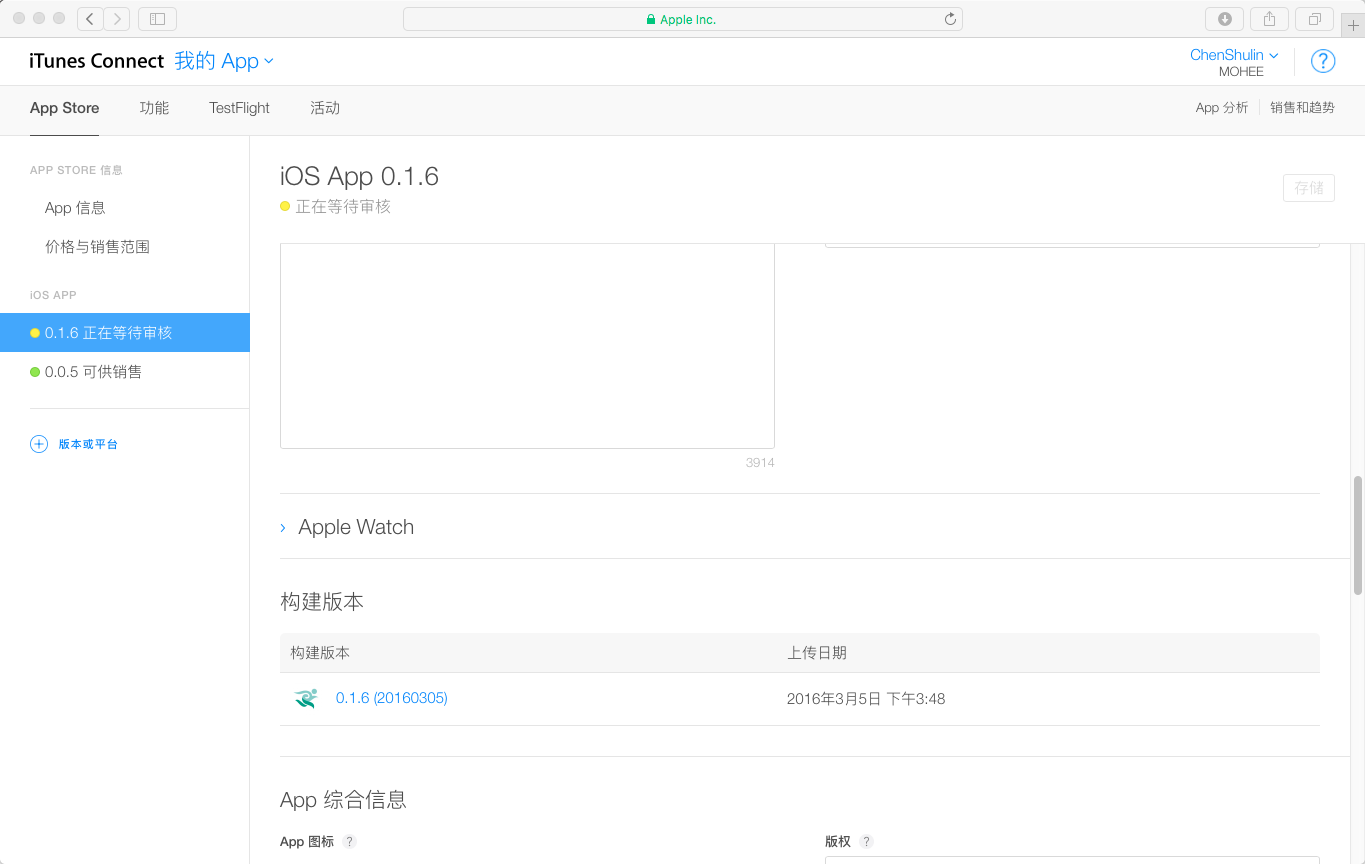1365x864 pixels.
Task: Click the 构建版本 column header
Action: point(320,653)
